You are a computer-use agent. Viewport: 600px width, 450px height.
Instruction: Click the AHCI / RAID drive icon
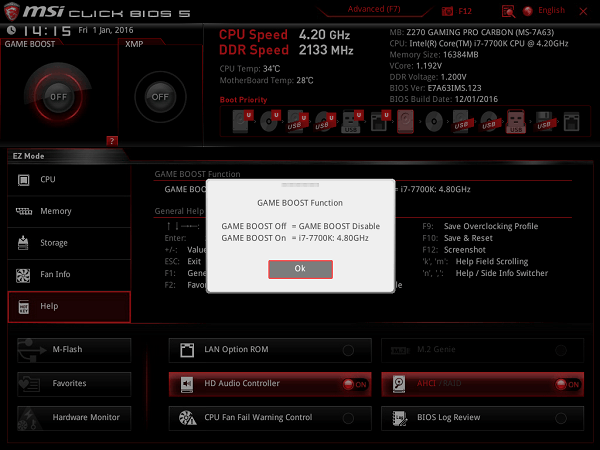pos(399,384)
